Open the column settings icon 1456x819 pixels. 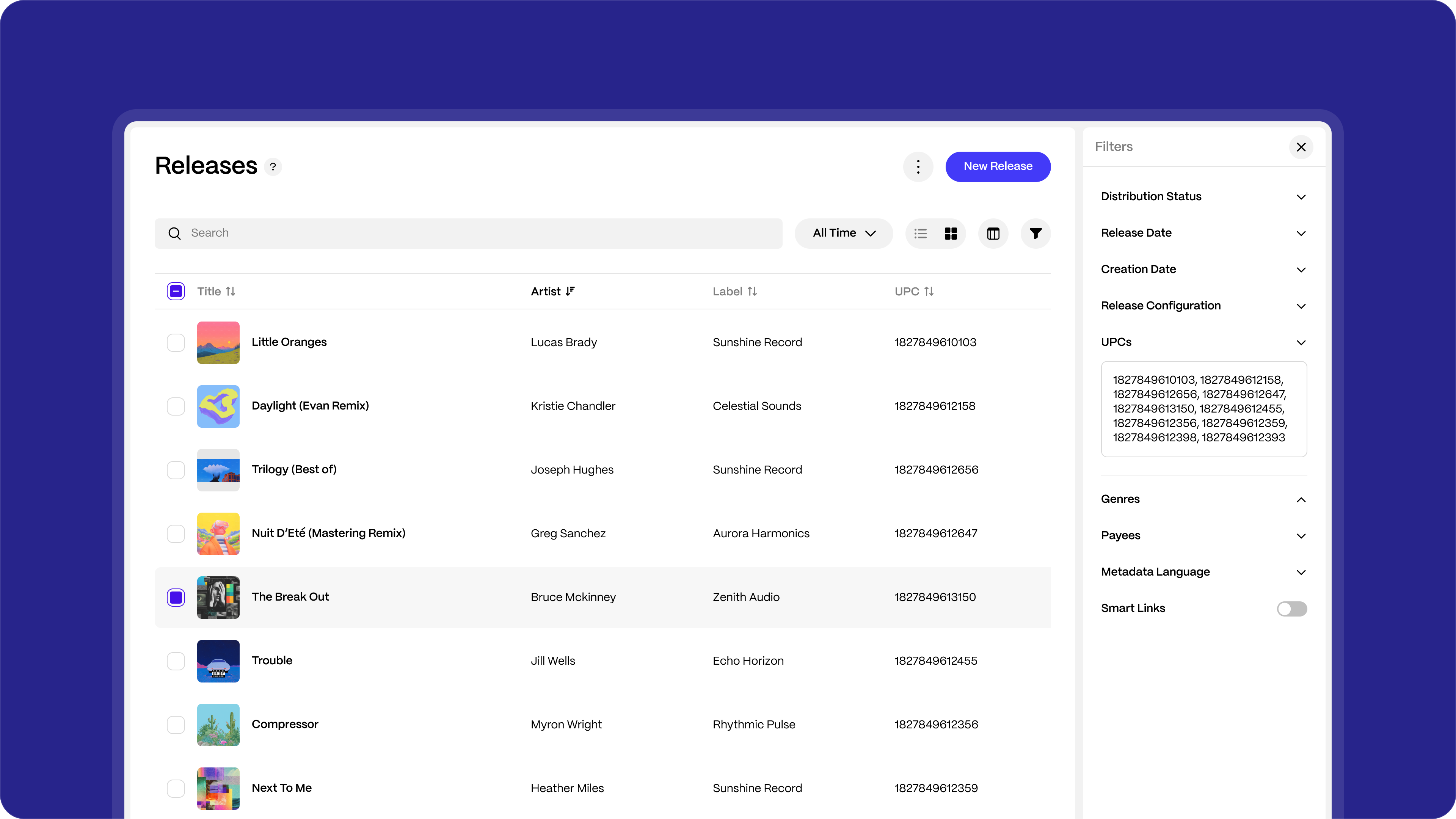[993, 234]
